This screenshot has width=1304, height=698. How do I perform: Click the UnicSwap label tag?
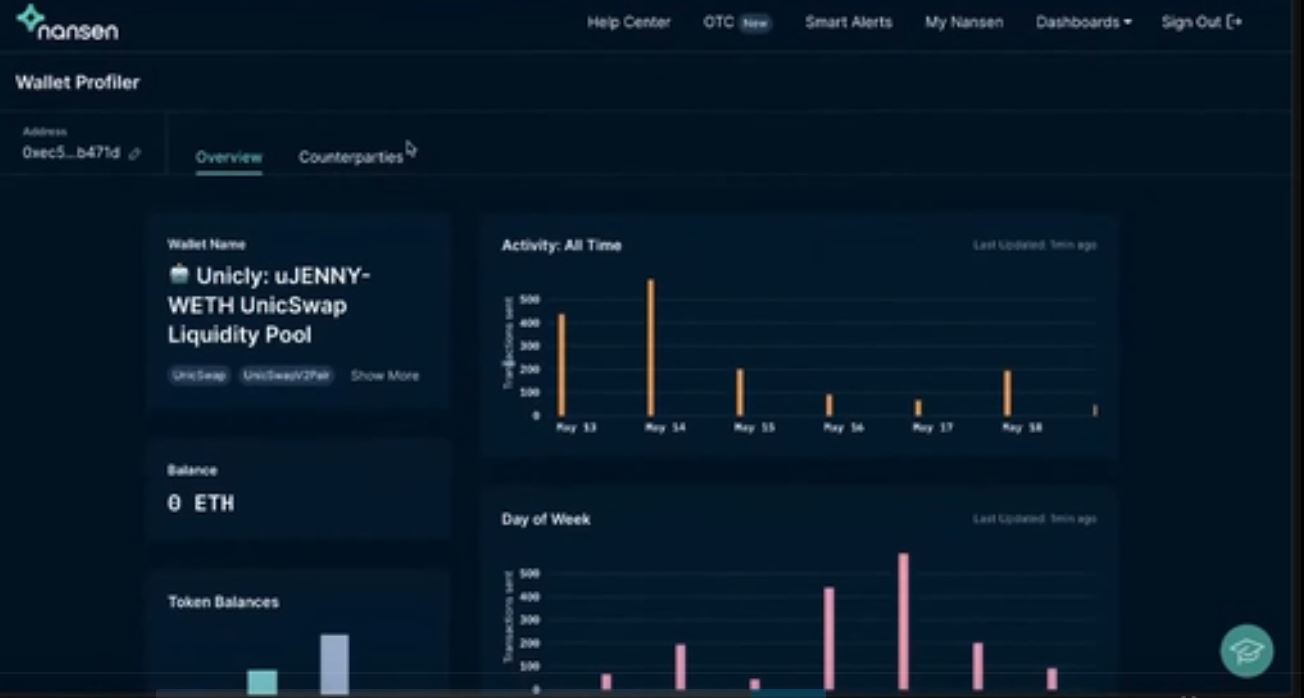pos(200,376)
